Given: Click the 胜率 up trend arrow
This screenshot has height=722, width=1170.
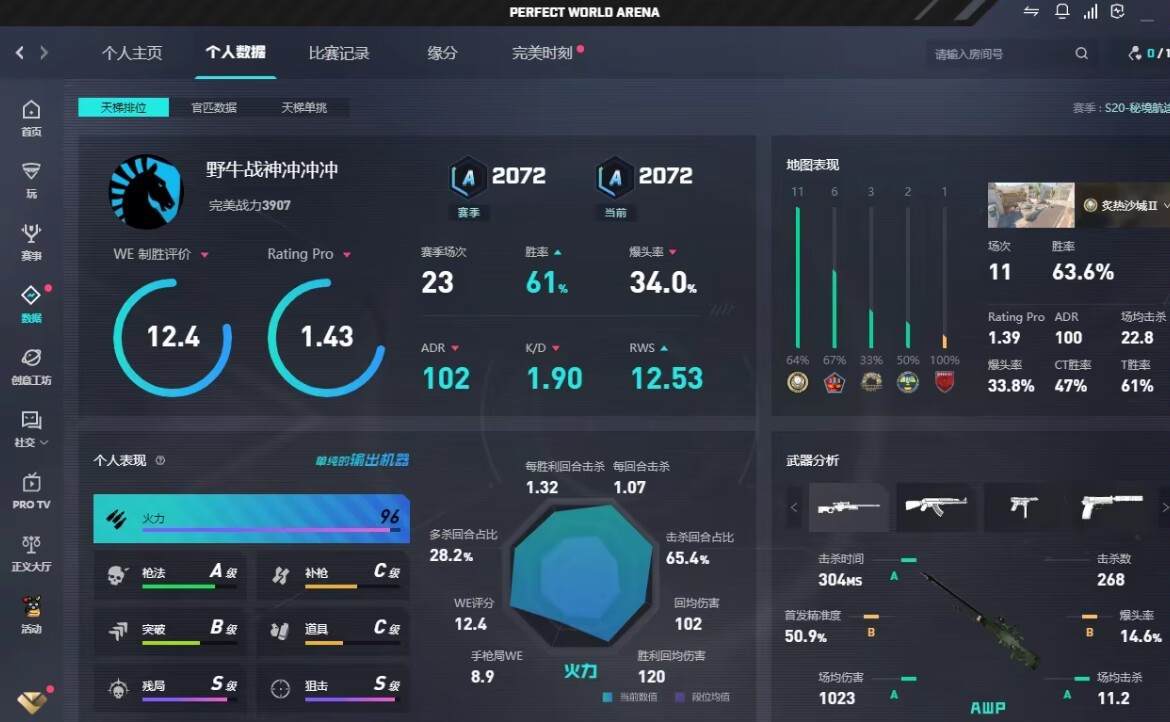Looking at the screenshot, I should click(x=557, y=252).
